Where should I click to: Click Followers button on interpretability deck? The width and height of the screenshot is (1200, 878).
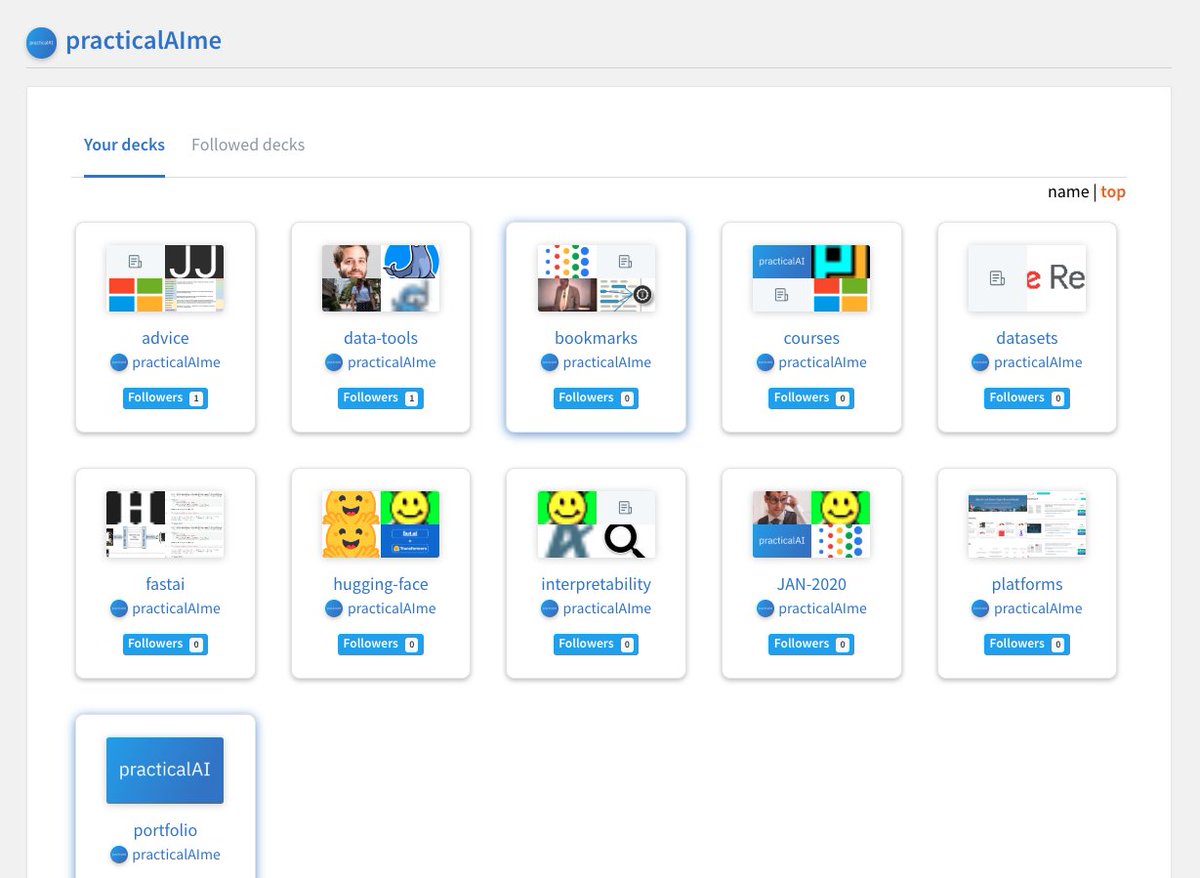tap(596, 644)
